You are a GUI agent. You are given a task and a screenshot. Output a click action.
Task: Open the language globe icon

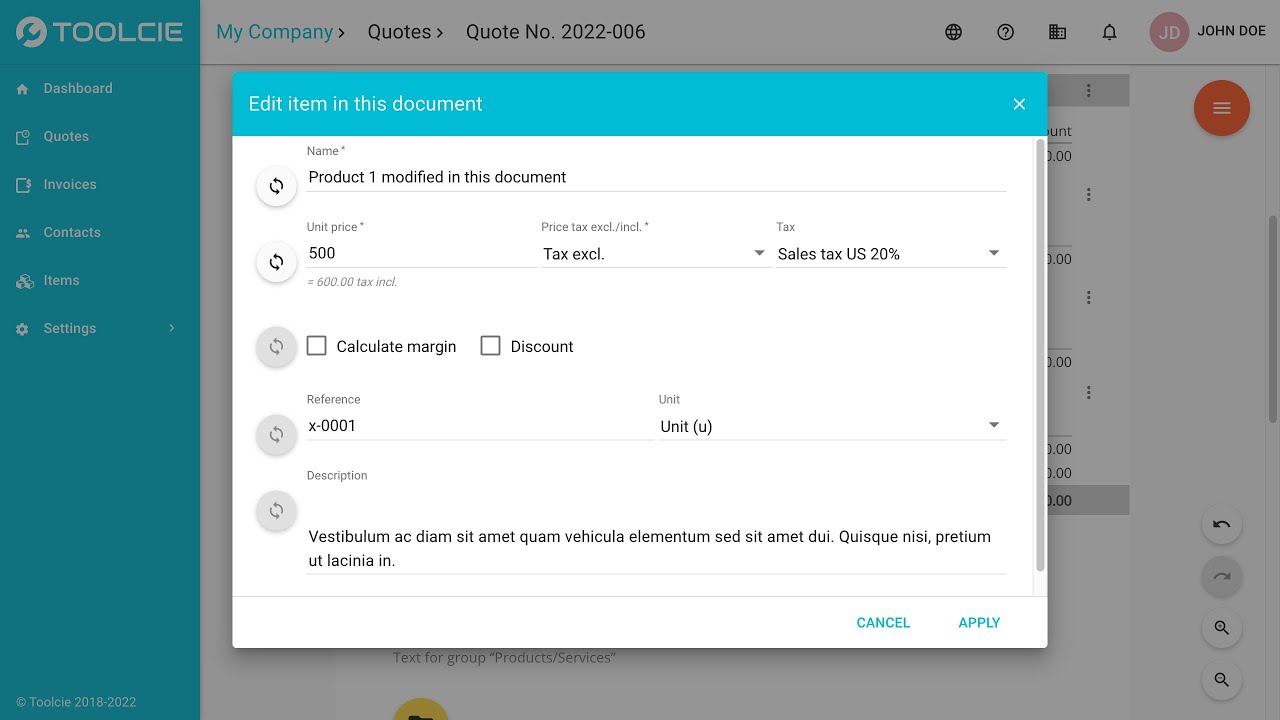coord(954,32)
